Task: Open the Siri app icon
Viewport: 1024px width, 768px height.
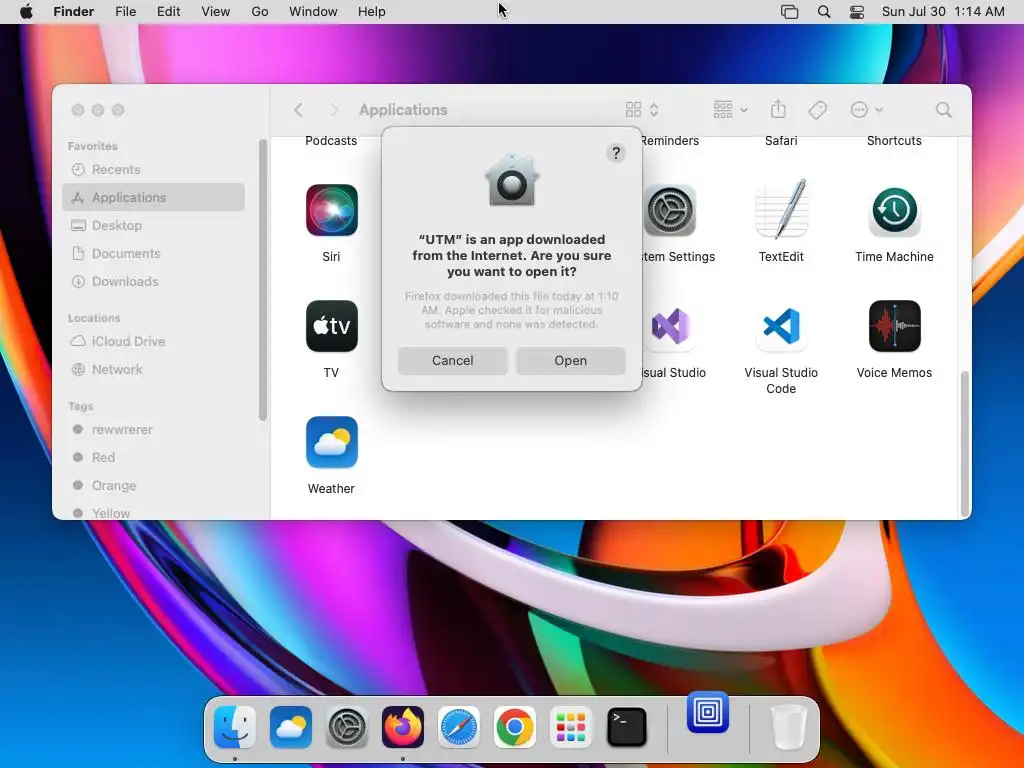Action: coord(331,210)
